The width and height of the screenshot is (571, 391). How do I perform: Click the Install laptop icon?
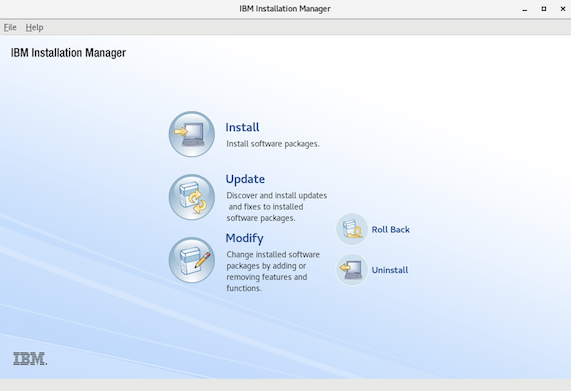(192, 134)
